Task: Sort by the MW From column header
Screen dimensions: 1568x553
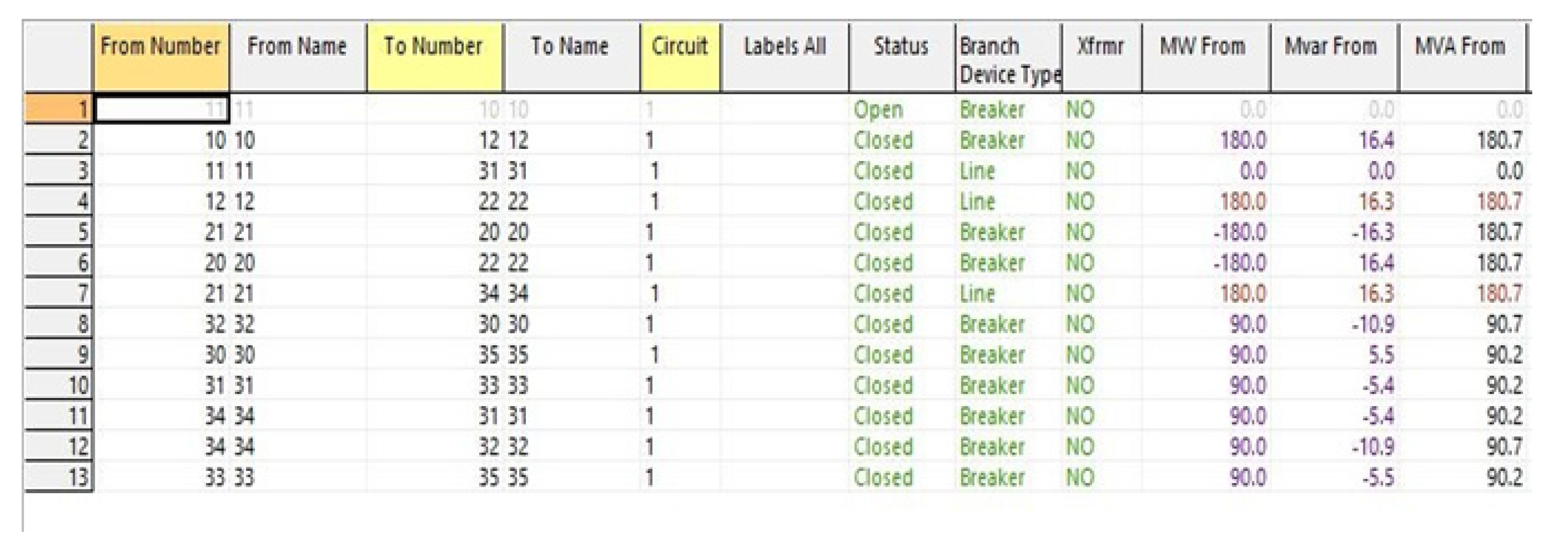Action: pos(1205,58)
